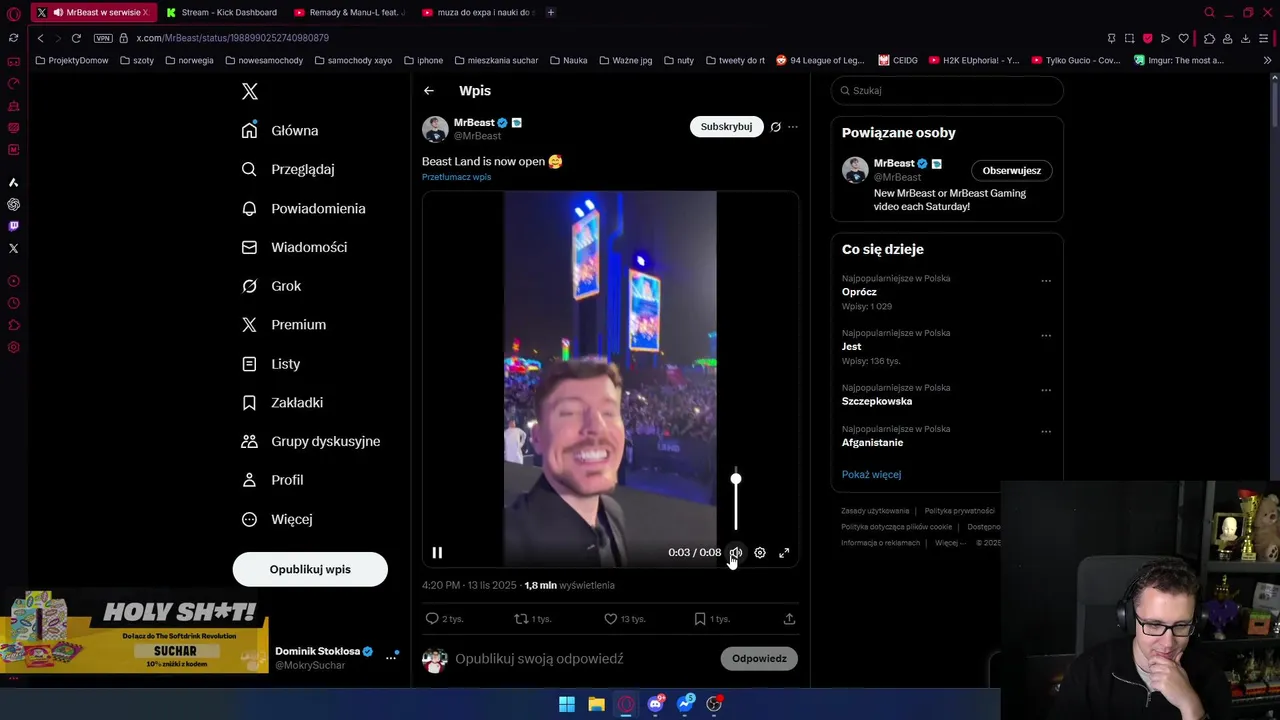Go back with post arrow
Viewport: 1280px width, 720px height.
tap(429, 91)
